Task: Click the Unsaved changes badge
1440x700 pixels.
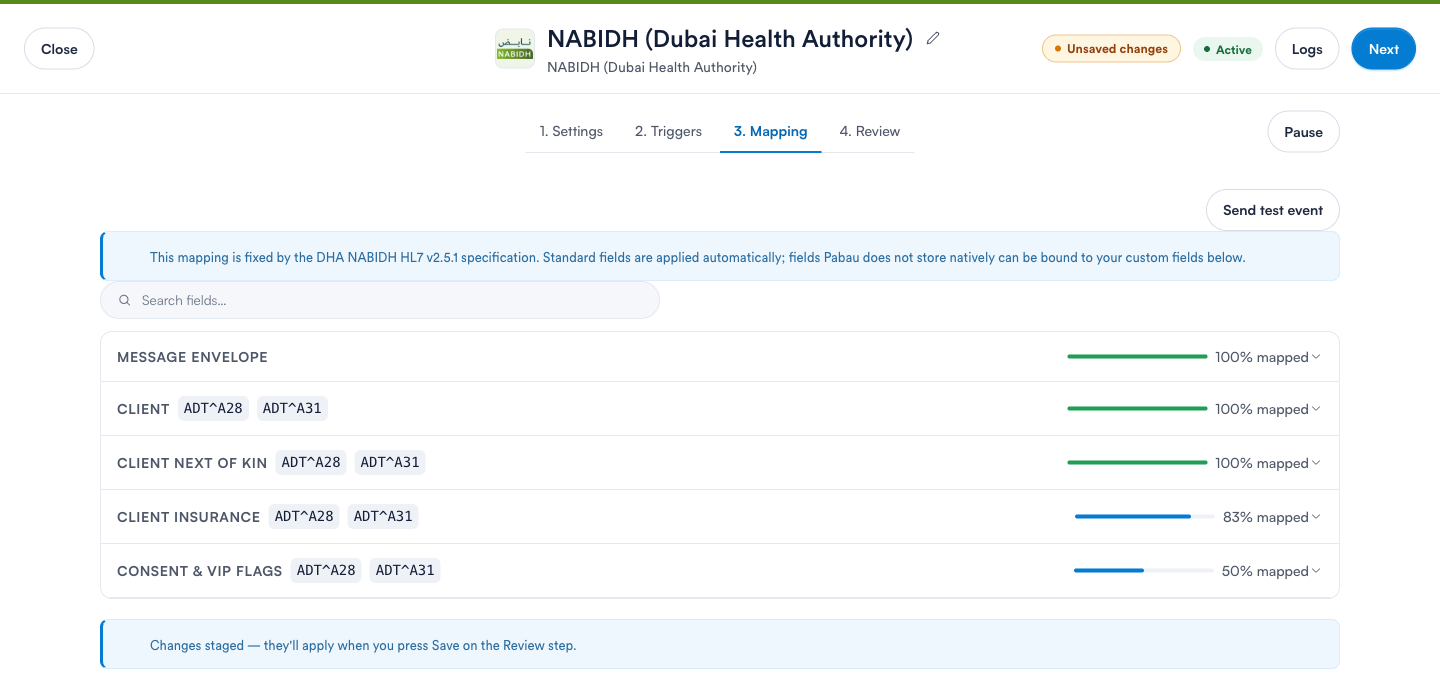Action: coord(1111,49)
